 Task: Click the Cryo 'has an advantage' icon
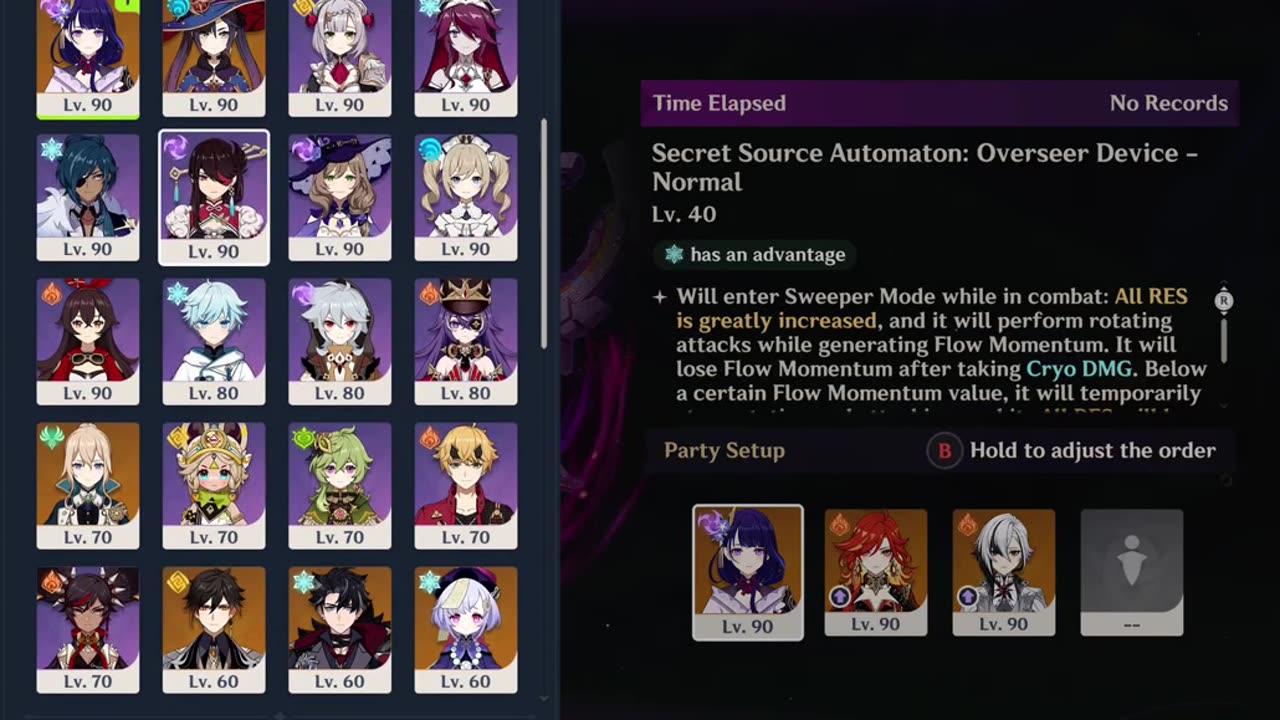674,255
